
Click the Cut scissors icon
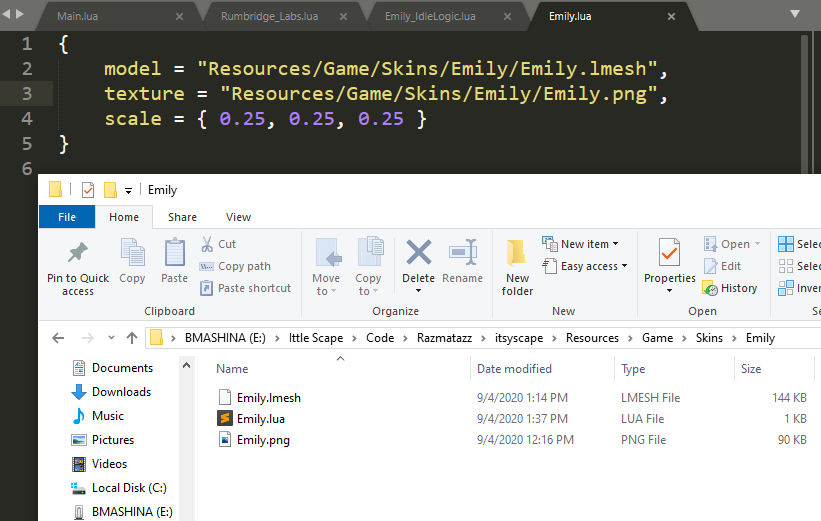click(x=207, y=244)
